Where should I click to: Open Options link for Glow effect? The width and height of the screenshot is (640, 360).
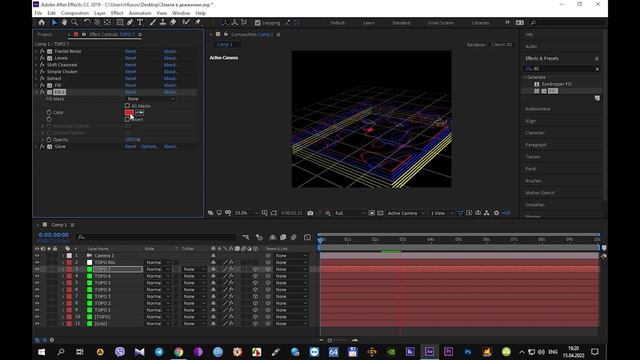[149, 147]
